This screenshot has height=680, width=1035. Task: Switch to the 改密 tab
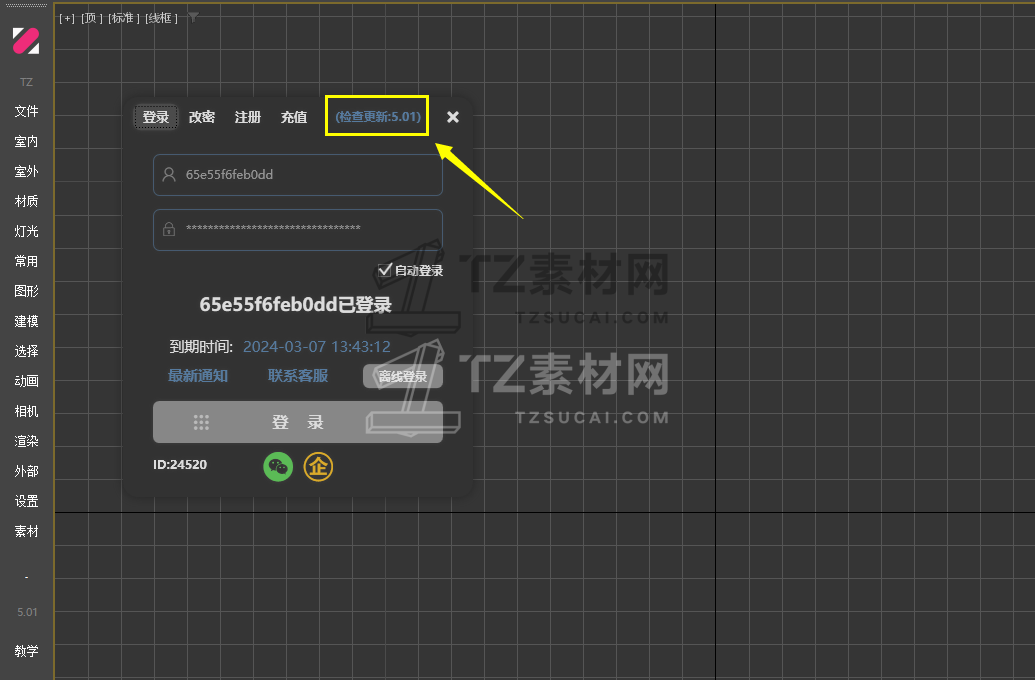pos(202,117)
